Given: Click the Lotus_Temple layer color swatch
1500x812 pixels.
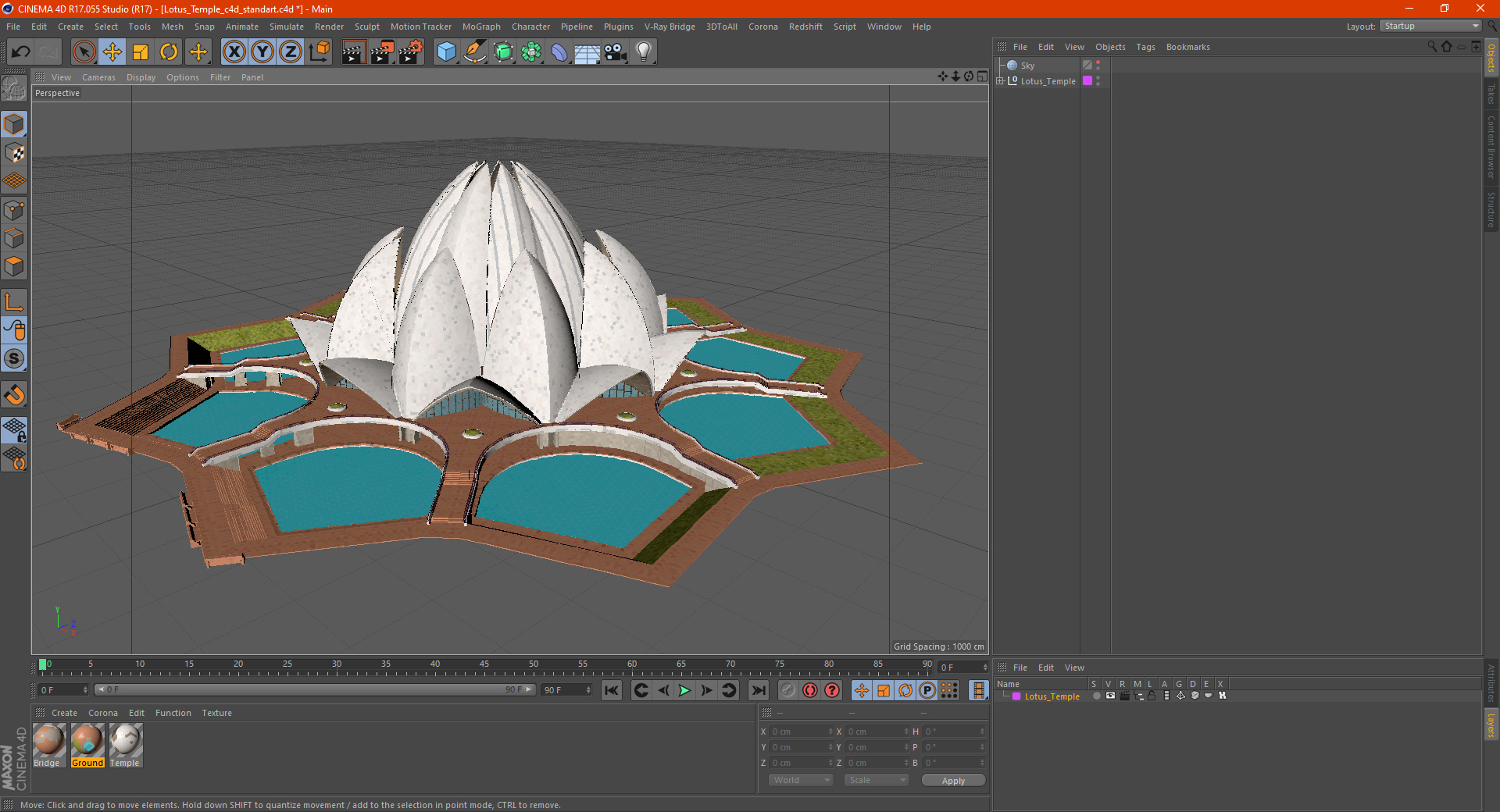Looking at the screenshot, I should (1016, 696).
